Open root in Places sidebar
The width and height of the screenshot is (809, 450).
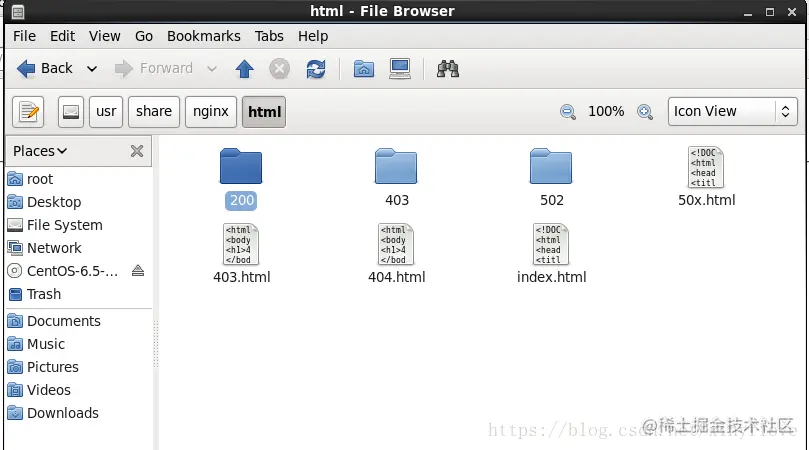click(79, 179)
